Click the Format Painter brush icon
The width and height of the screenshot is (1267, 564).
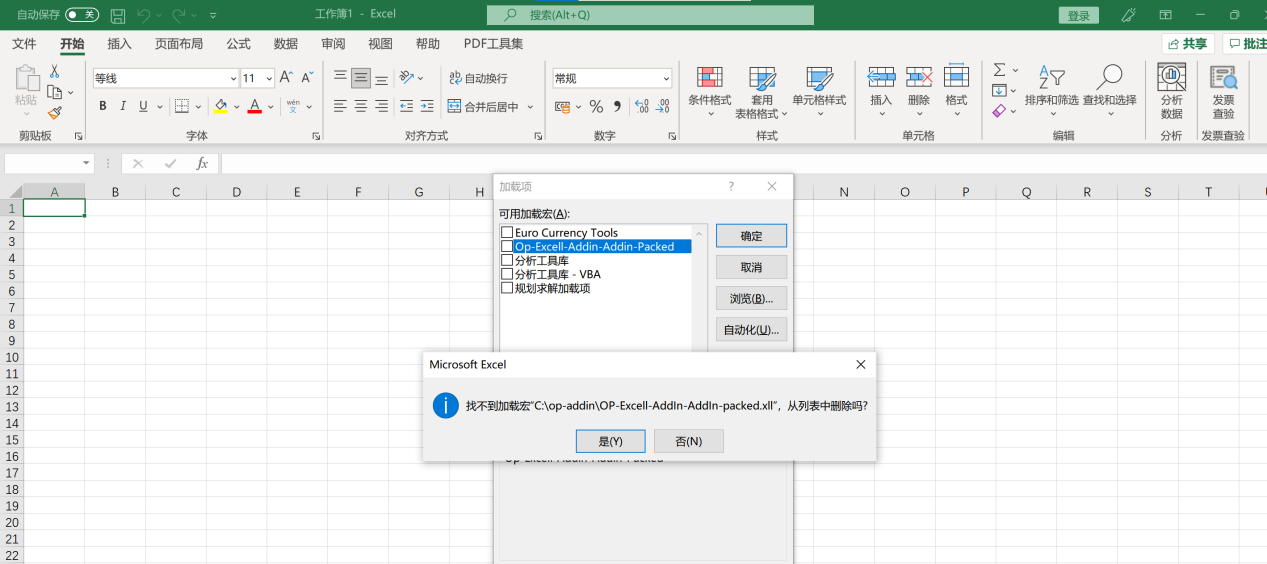click(55, 113)
